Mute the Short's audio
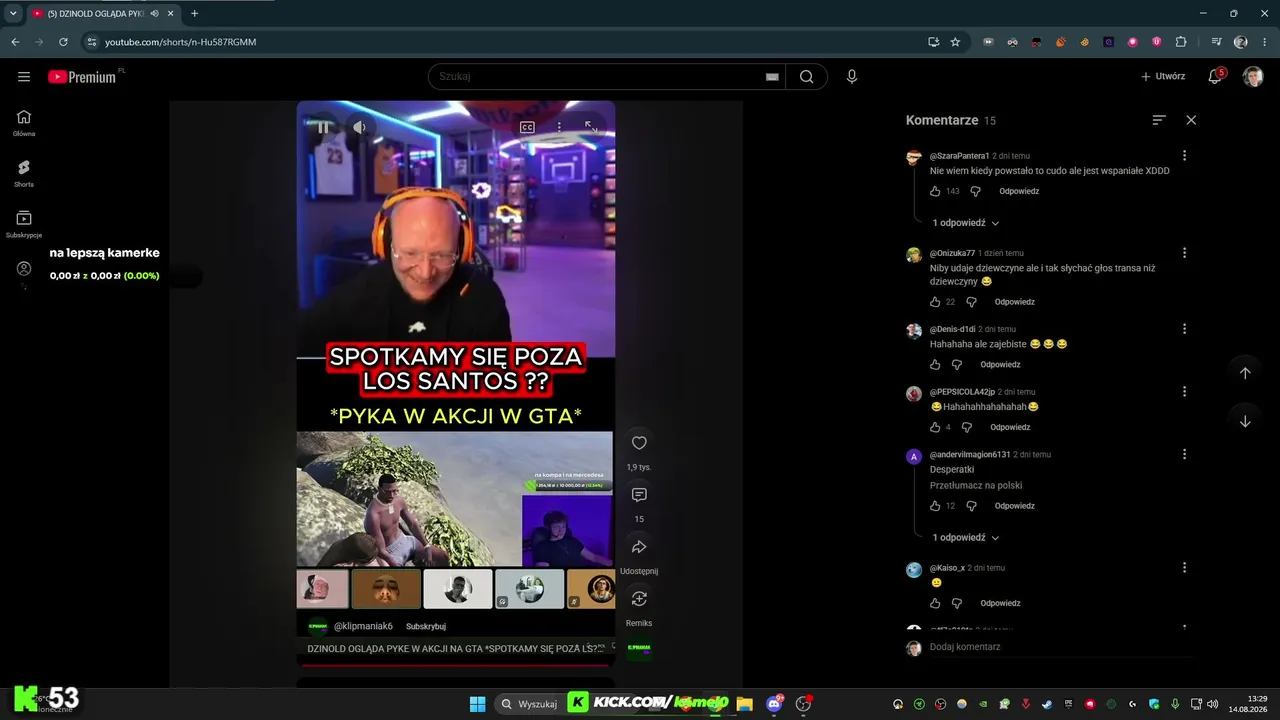This screenshot has height=720, width=1280. click(359, 127)
